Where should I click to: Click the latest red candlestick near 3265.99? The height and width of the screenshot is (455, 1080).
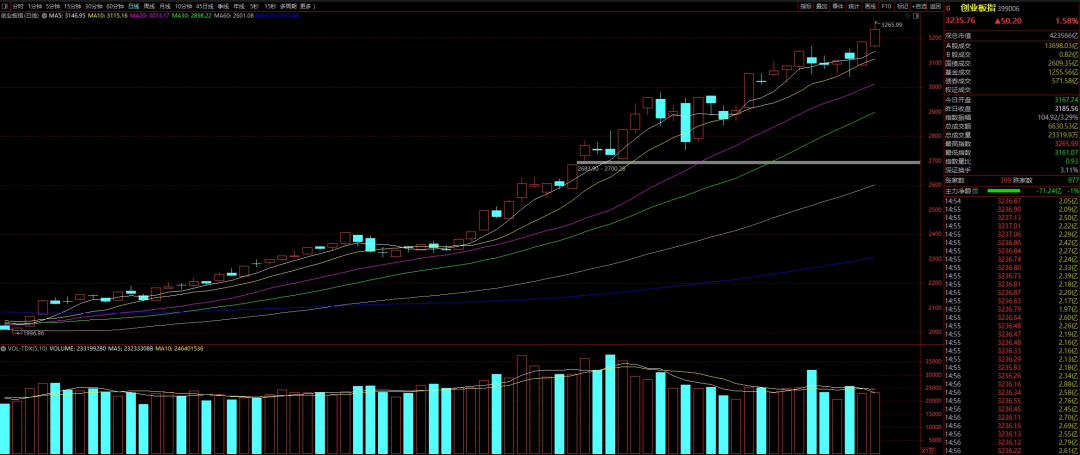pyautogui.click(x=874, y=37)
